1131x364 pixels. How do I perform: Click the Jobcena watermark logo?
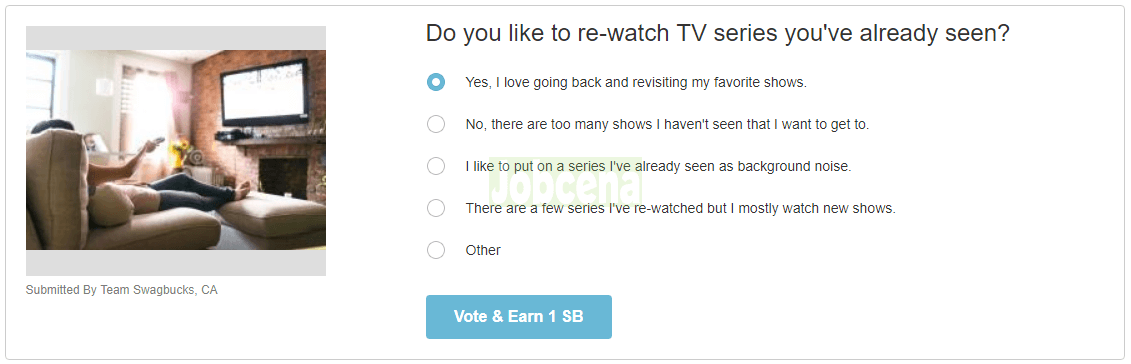click(x=566, y=179)
